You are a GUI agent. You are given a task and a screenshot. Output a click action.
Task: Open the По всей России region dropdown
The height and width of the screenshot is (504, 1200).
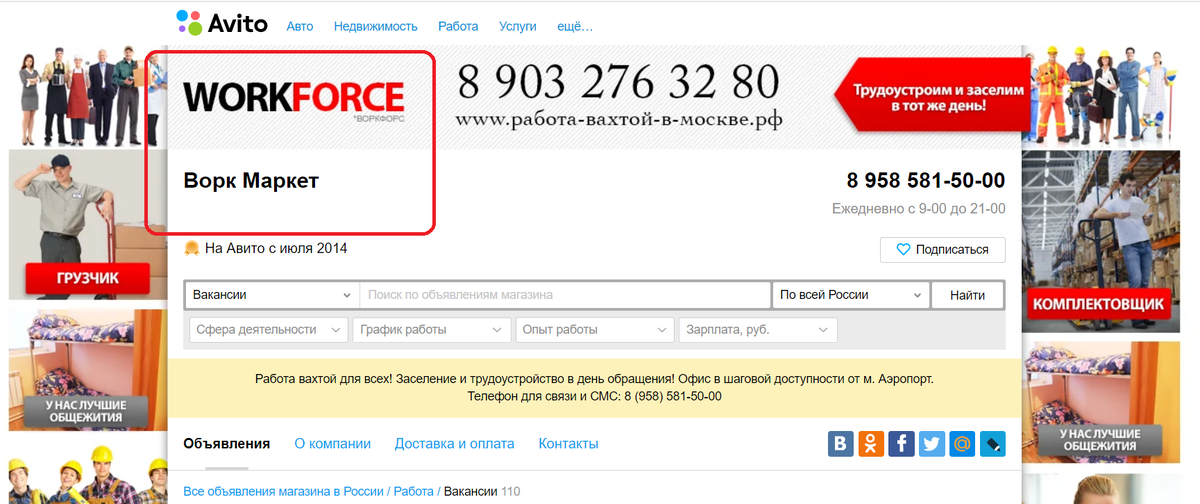point(851,295)
